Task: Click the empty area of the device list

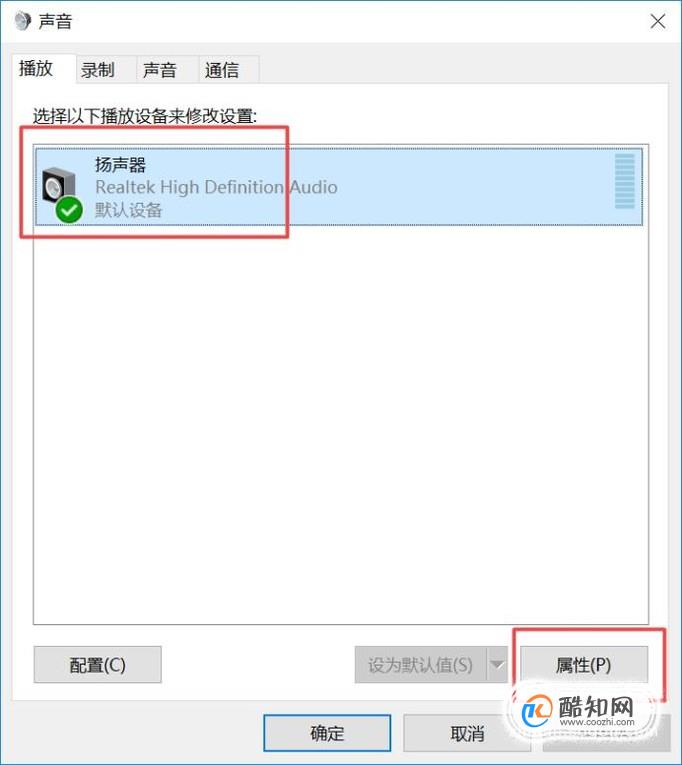Action: 341,424
